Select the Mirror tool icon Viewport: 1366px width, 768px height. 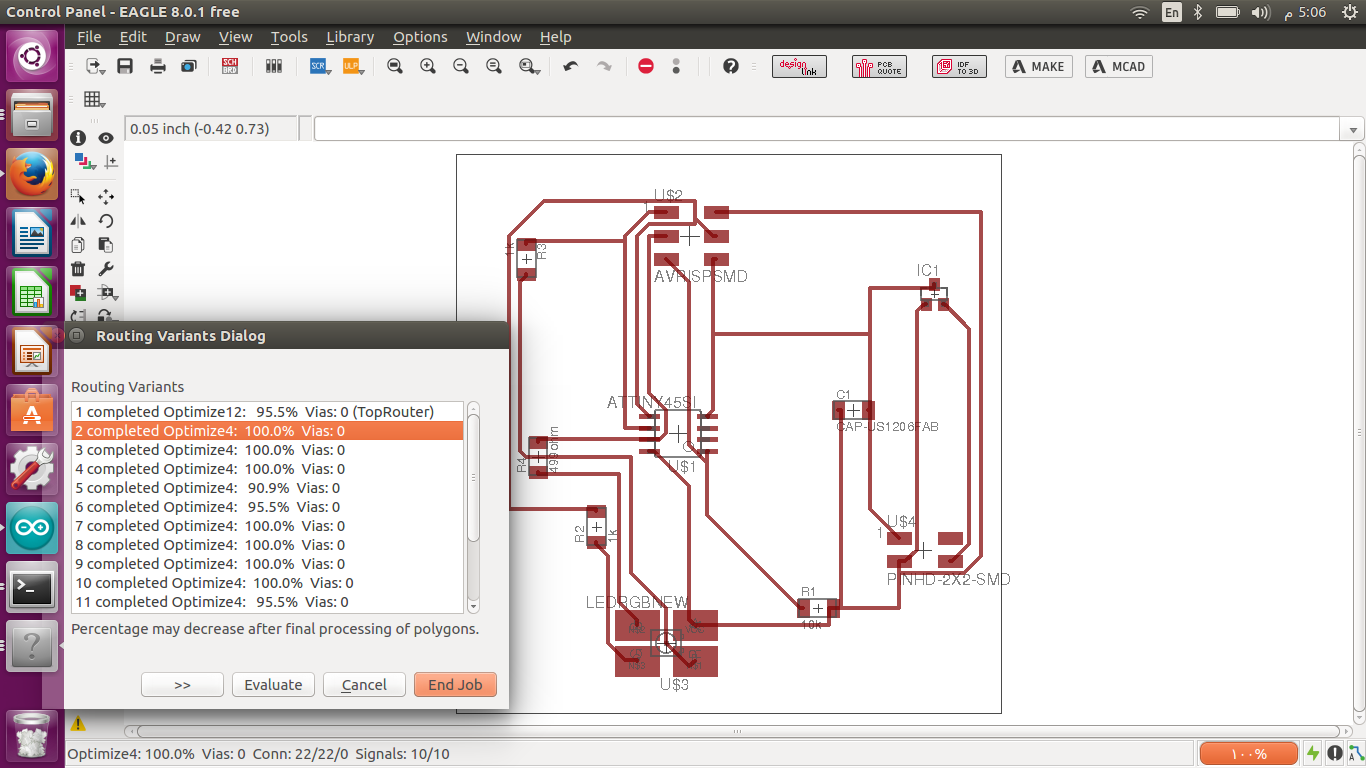click(79, 220)
